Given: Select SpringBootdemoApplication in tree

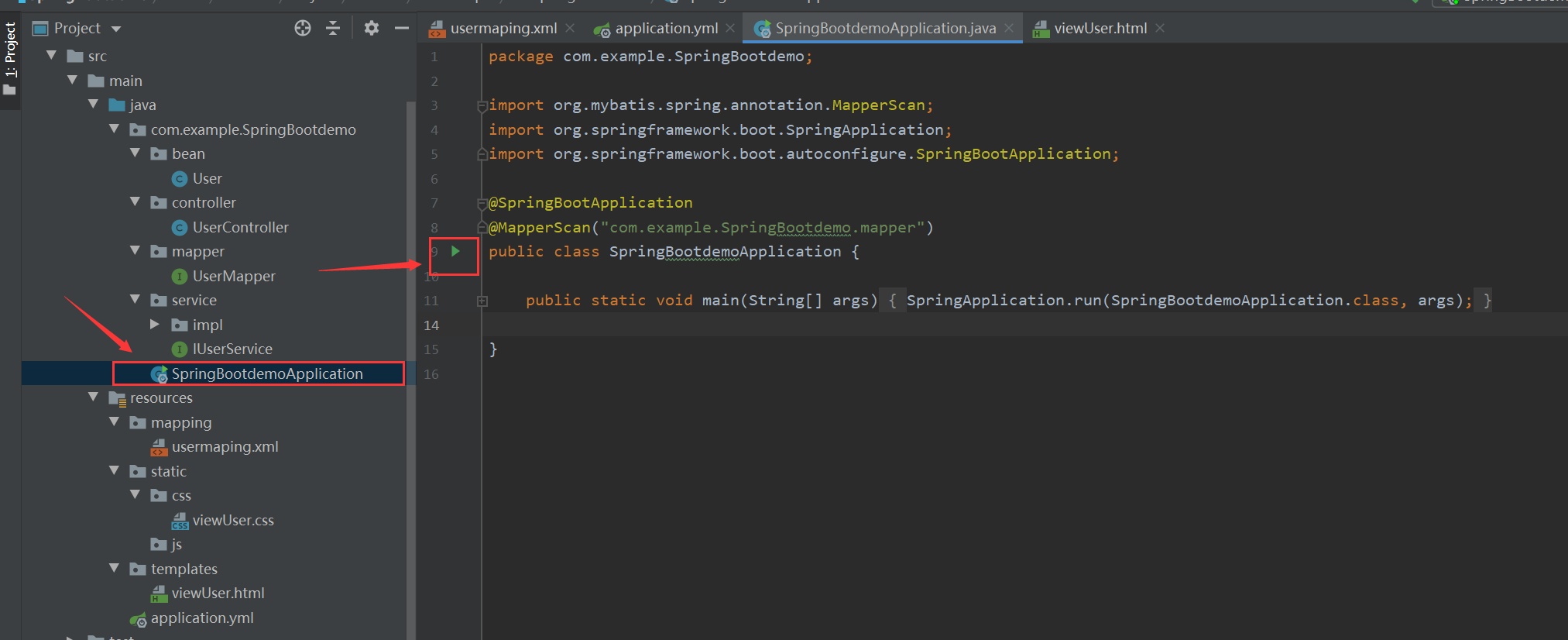Looking at the screenshot, I should [x=267, y=373].
